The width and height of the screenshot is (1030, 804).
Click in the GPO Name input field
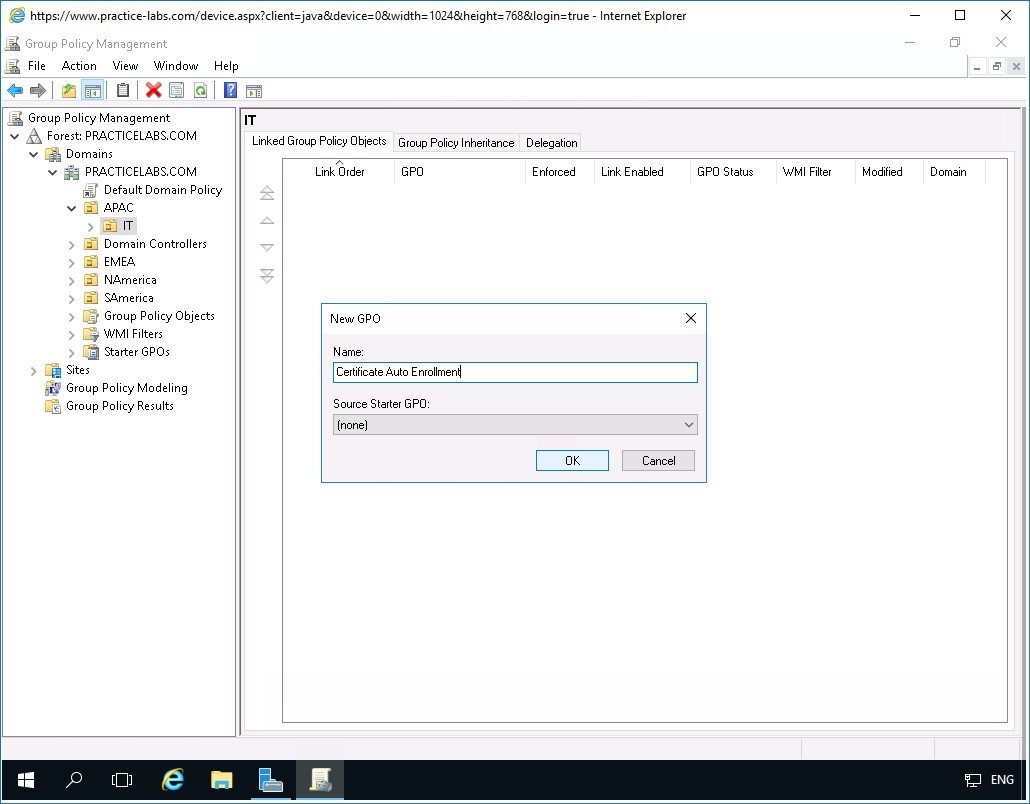514,371
